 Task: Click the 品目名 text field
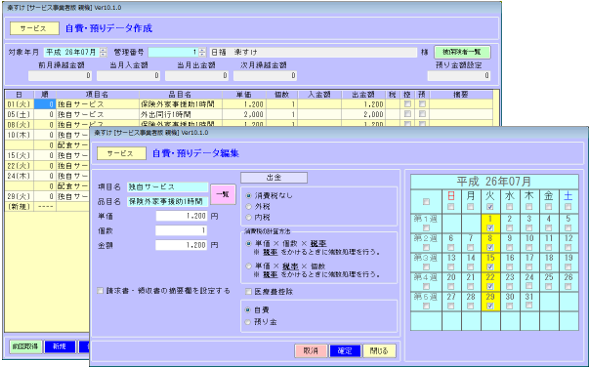pyautogui.click(x=167, y=202)
